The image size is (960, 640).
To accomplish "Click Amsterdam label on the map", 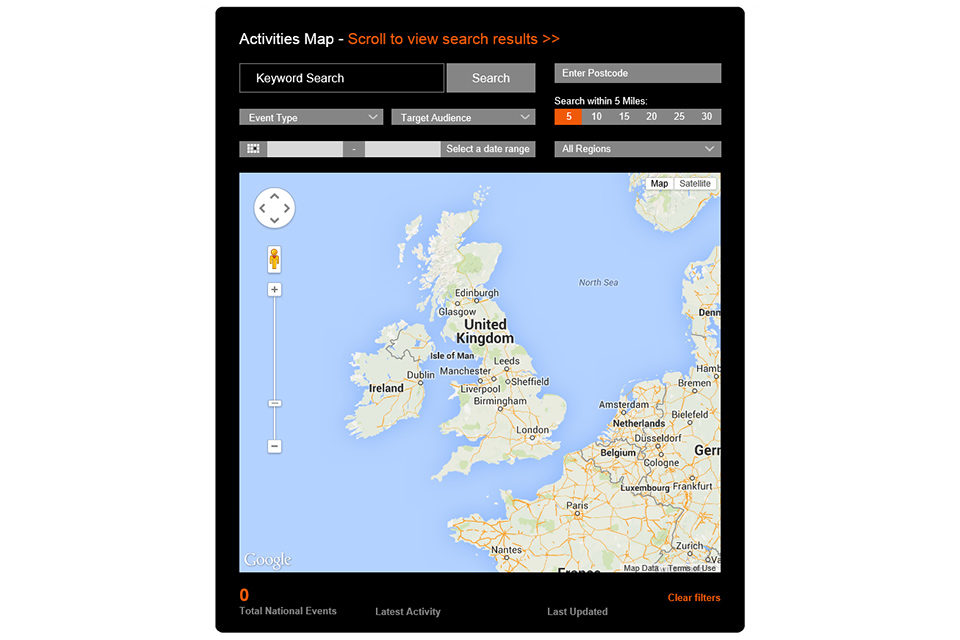I will 623,405.
